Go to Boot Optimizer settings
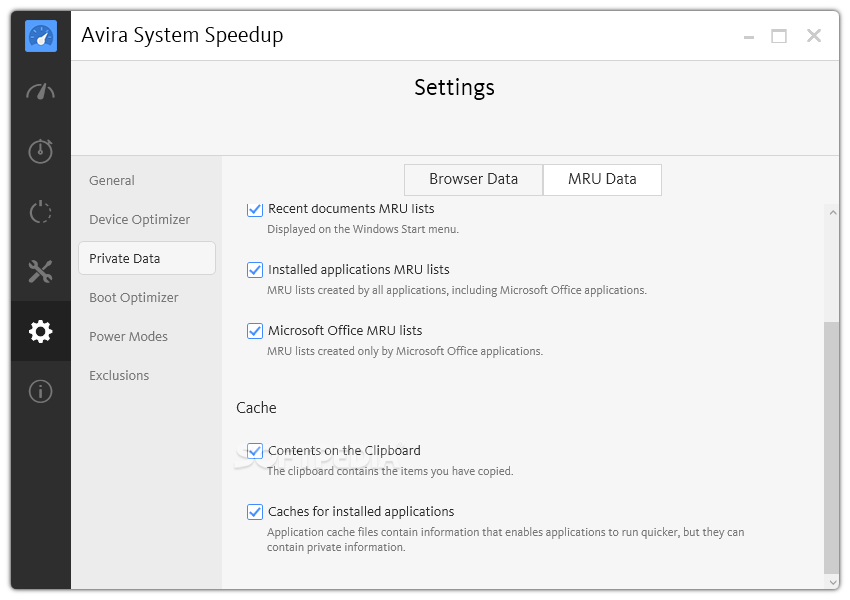This screenshot has width=850, height=600. [x=133, y=298]
